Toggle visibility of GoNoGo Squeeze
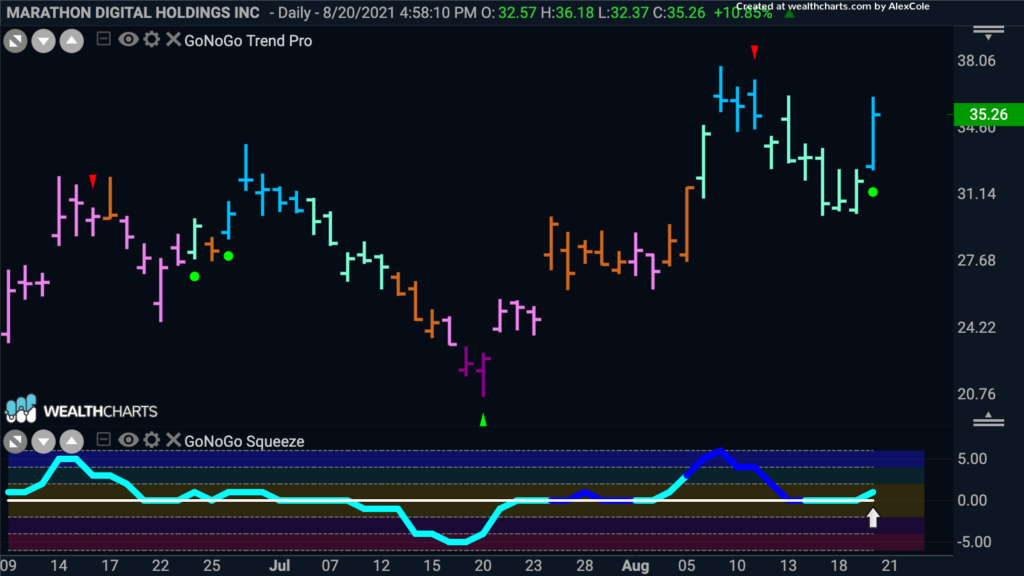Viewport: 1024px width, 576px height. 128,440
